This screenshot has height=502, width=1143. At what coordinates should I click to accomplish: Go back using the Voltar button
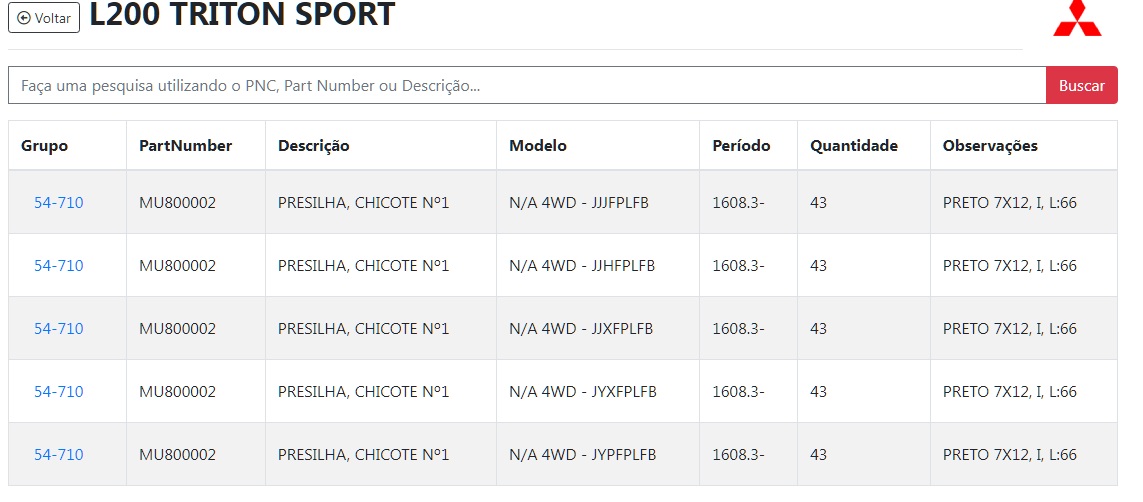pyautogui.click(x=44, y=18)
